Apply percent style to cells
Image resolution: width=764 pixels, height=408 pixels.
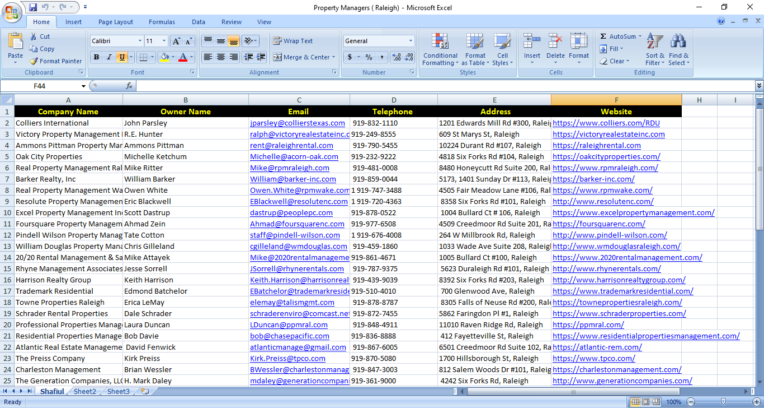click(369, 57)
